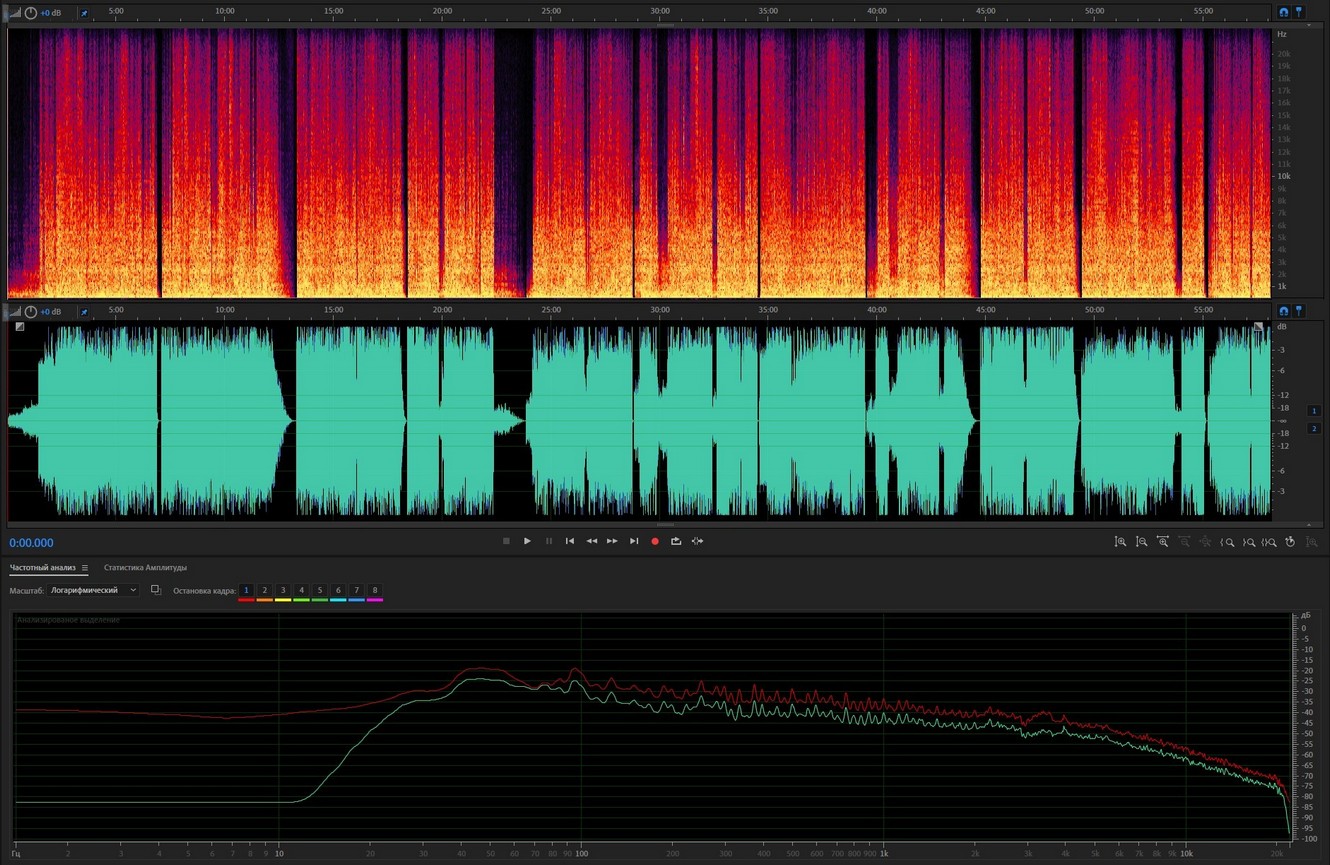Click the Stop button in transport
Image resolution: width=1330 pixels, height=865 pixels.
click(506, 541)
